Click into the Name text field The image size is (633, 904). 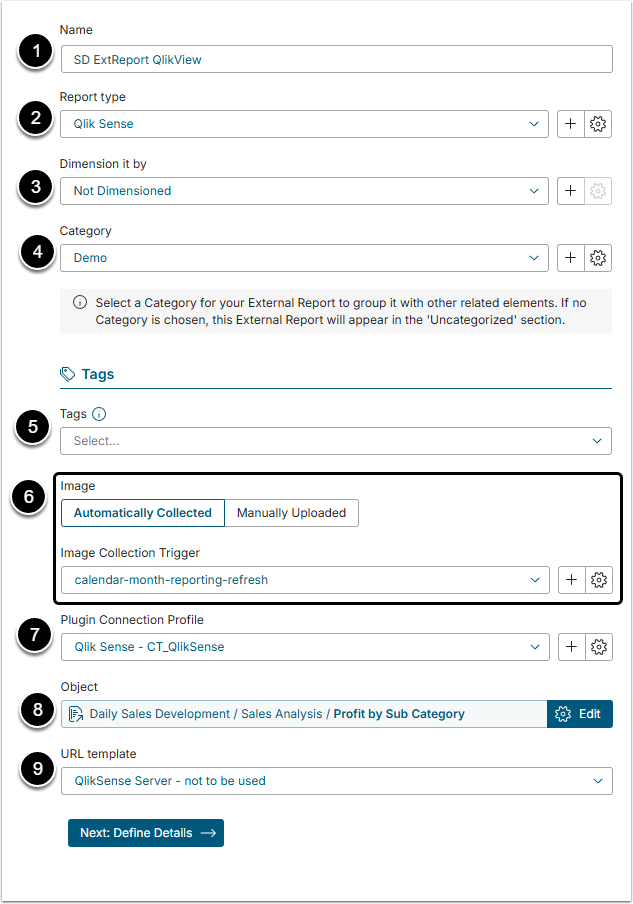point(336,59)
